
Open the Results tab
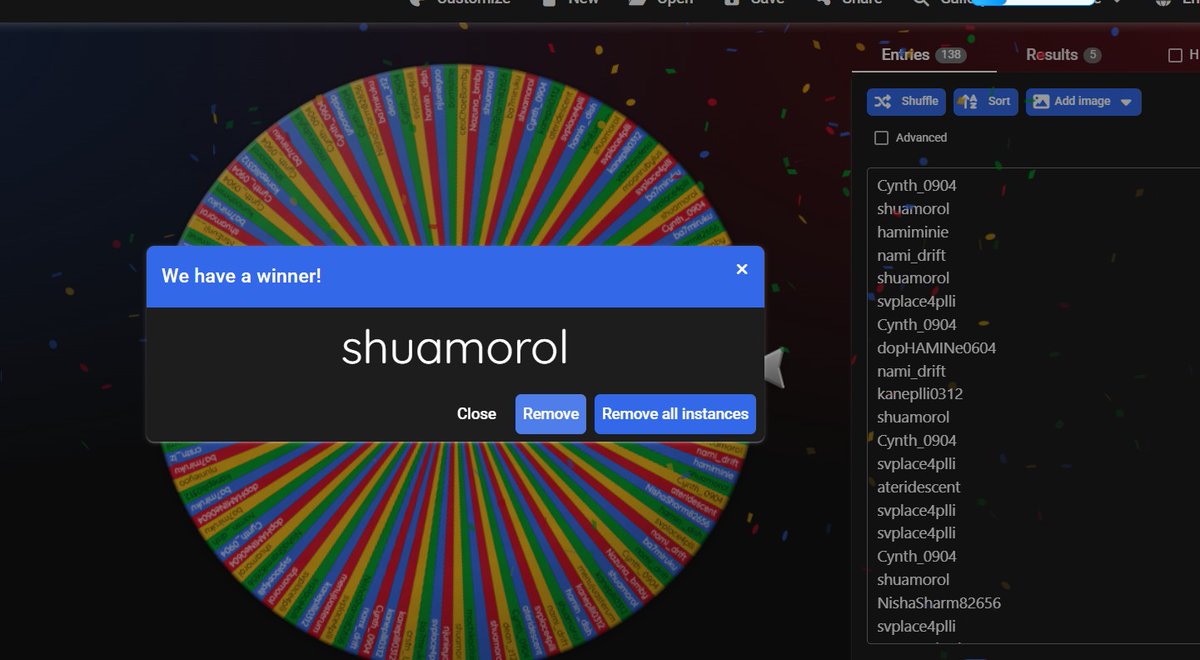click(x=1063, y=55)
